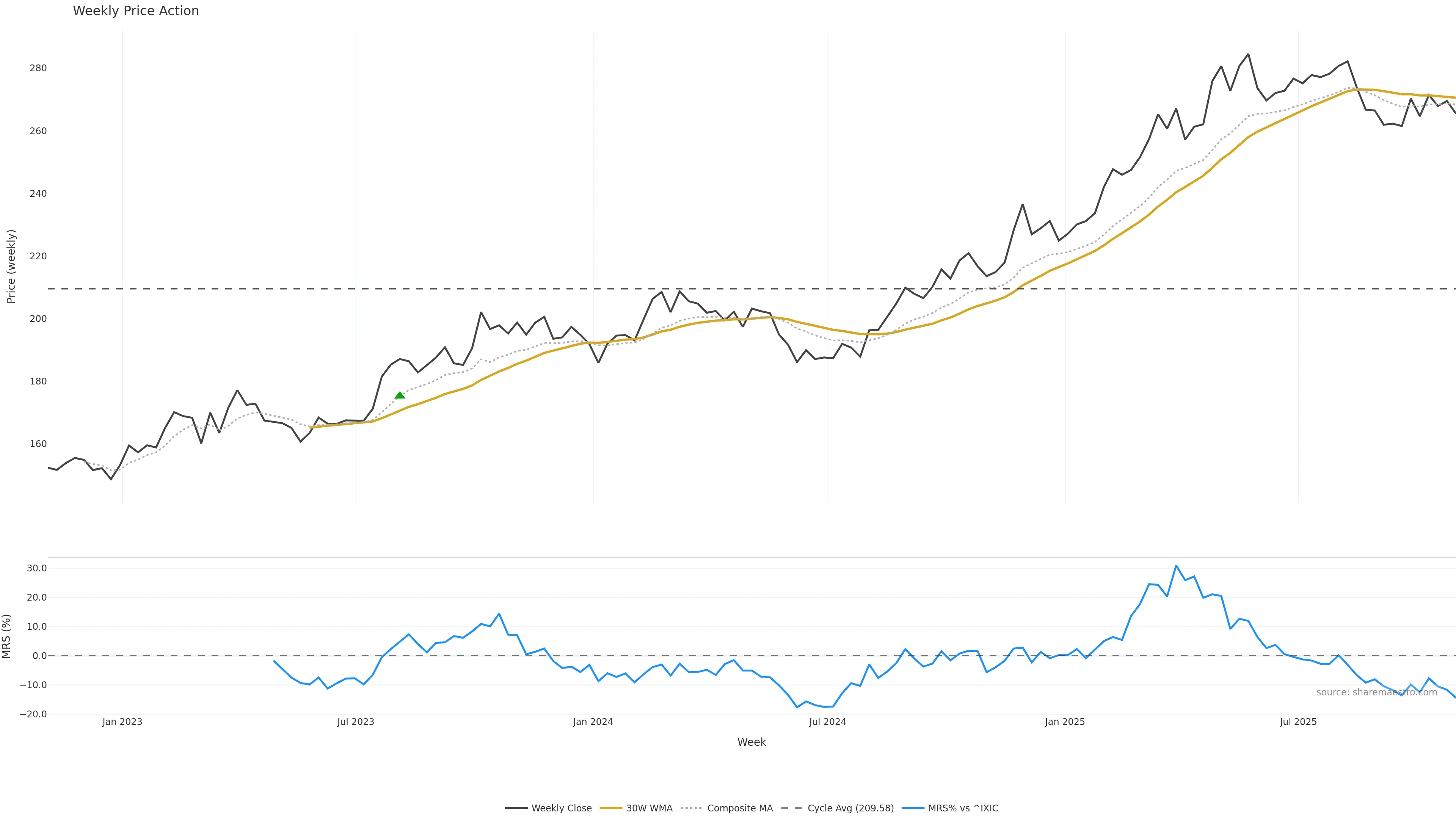1456x819 pixels.
Task: Toggle the Weekly Close legend entry
Action: tap(561, 808)
